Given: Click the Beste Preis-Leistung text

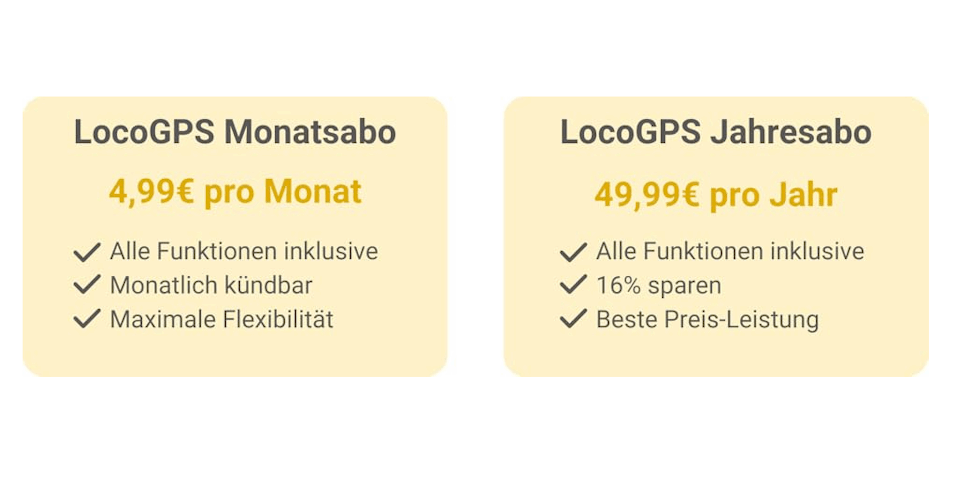Looking at the screenshot, I should 707,319.
